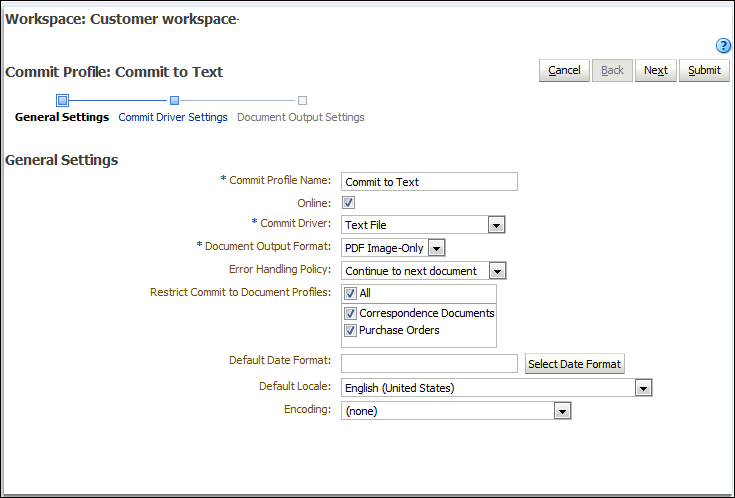Submit the commit profile
735x498 pixels.
point(704,71)
